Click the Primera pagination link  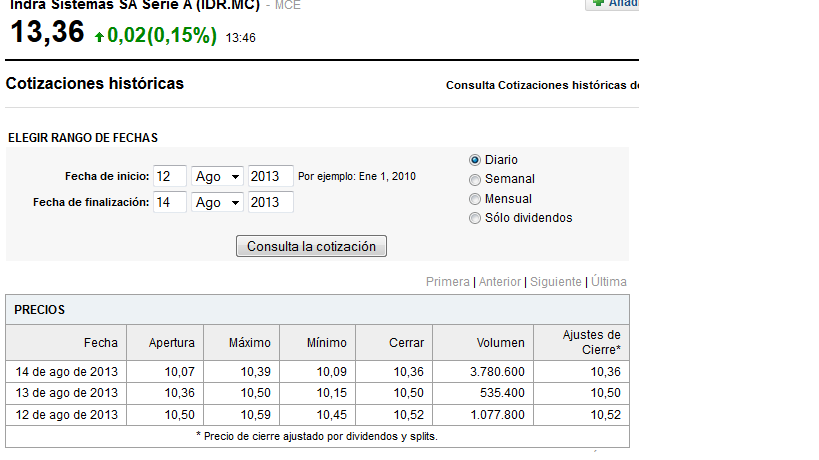pos(448,282)
